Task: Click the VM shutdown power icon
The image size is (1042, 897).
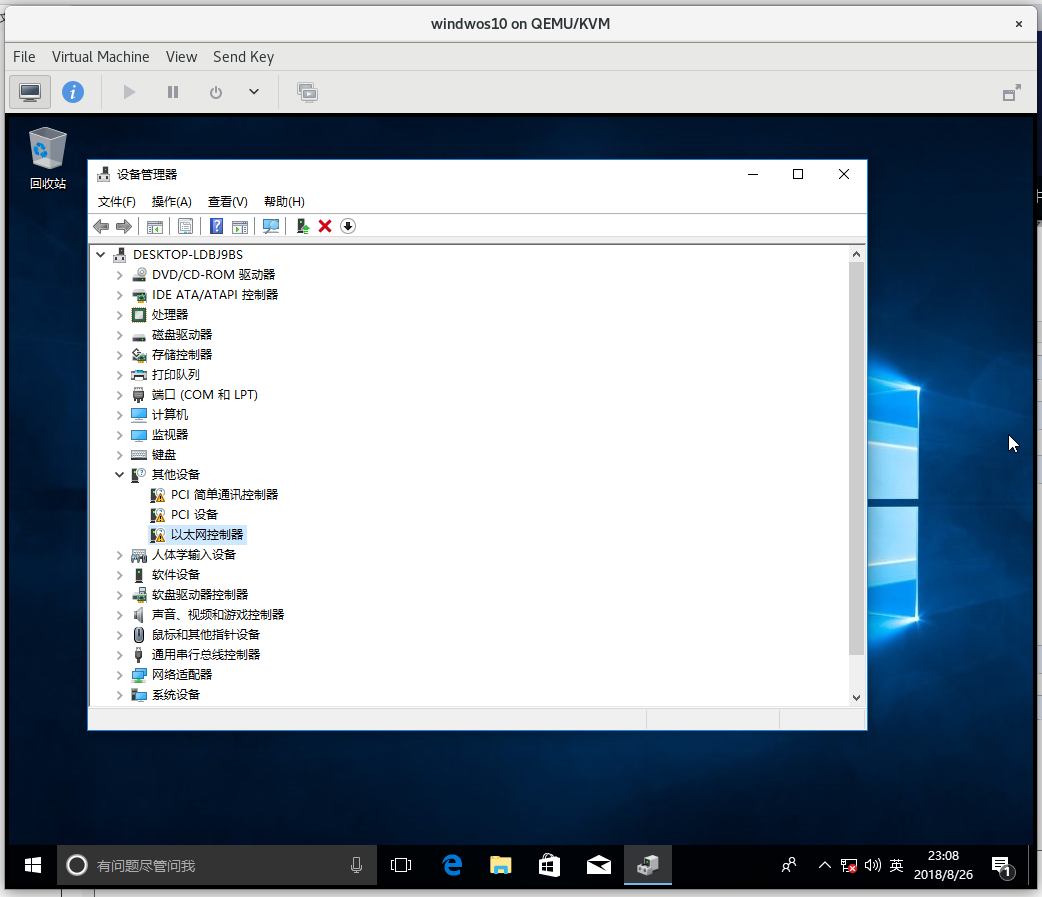Action: [x=215, y=92]
